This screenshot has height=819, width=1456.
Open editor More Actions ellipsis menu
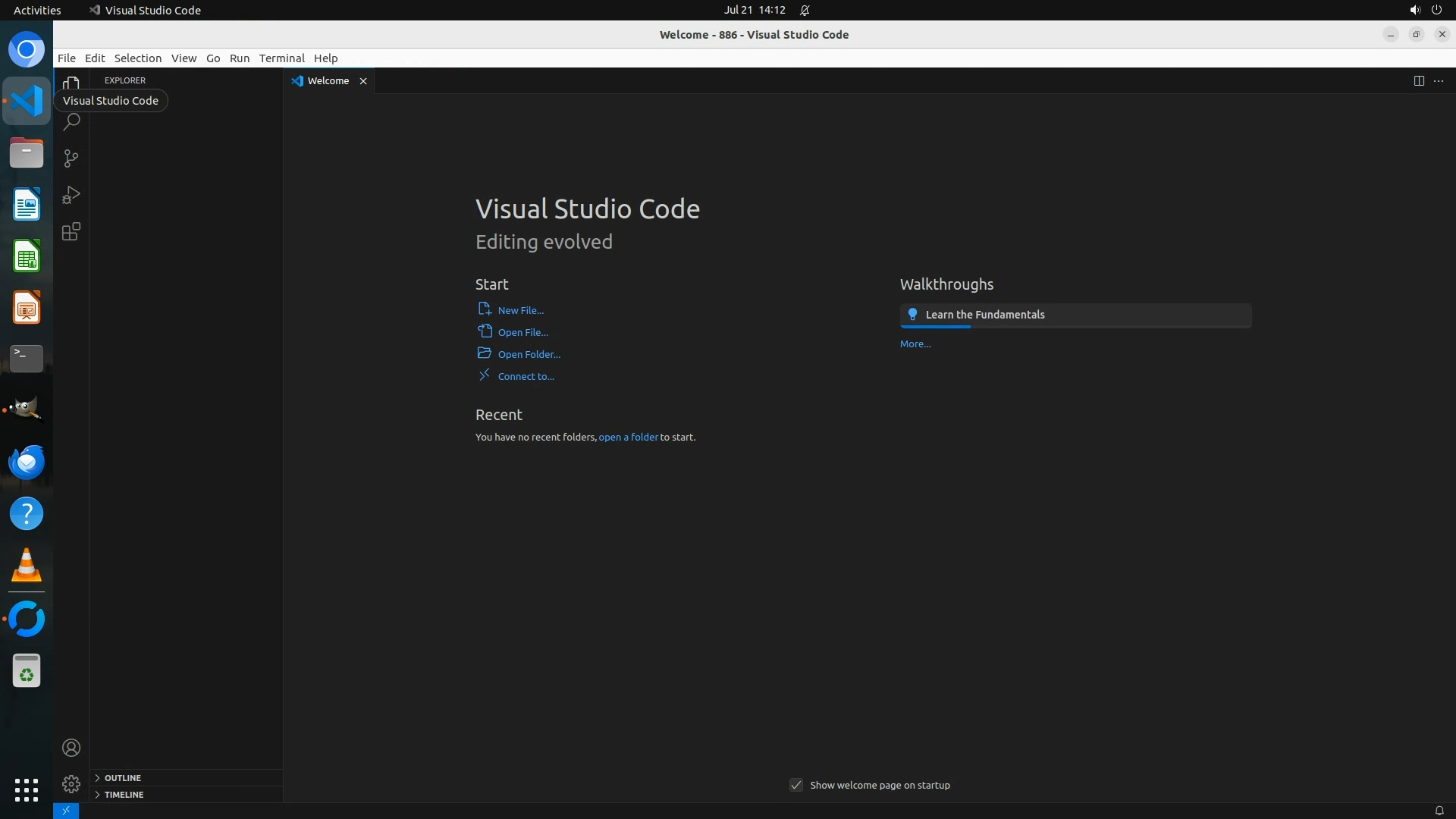click(x=1439, y=80)
